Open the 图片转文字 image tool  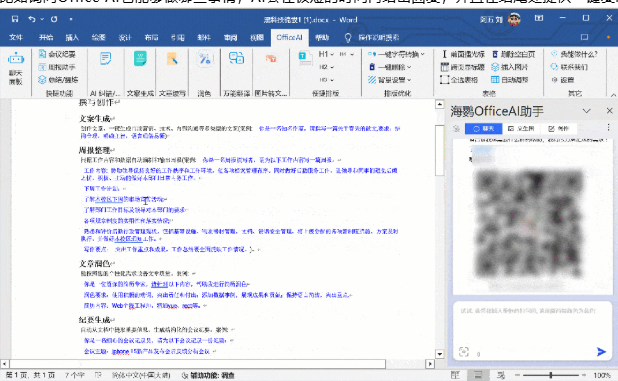pyautogui.click(x=270, y=58)
